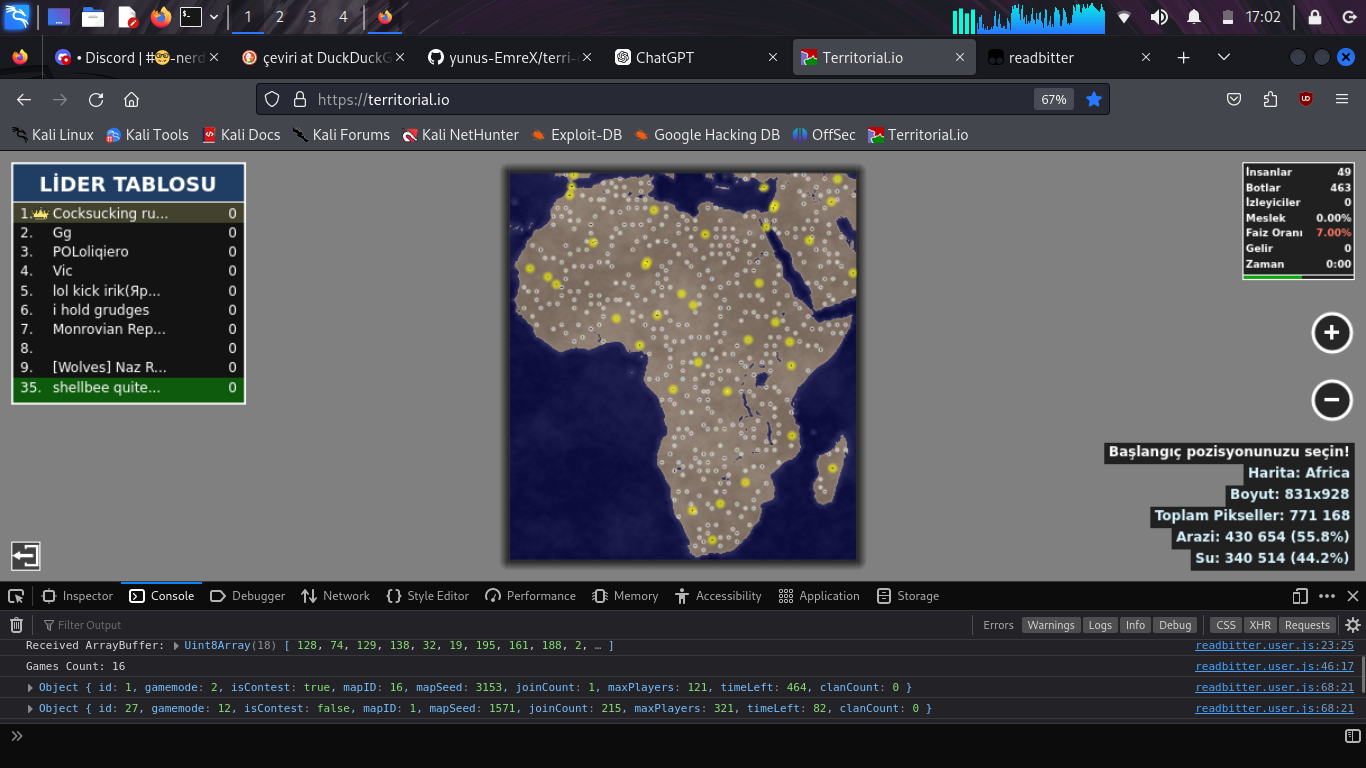This screenshot has width=1366, height=768.
Task: Open devtools more options ellipsis
Action: tap(1327, 596)
